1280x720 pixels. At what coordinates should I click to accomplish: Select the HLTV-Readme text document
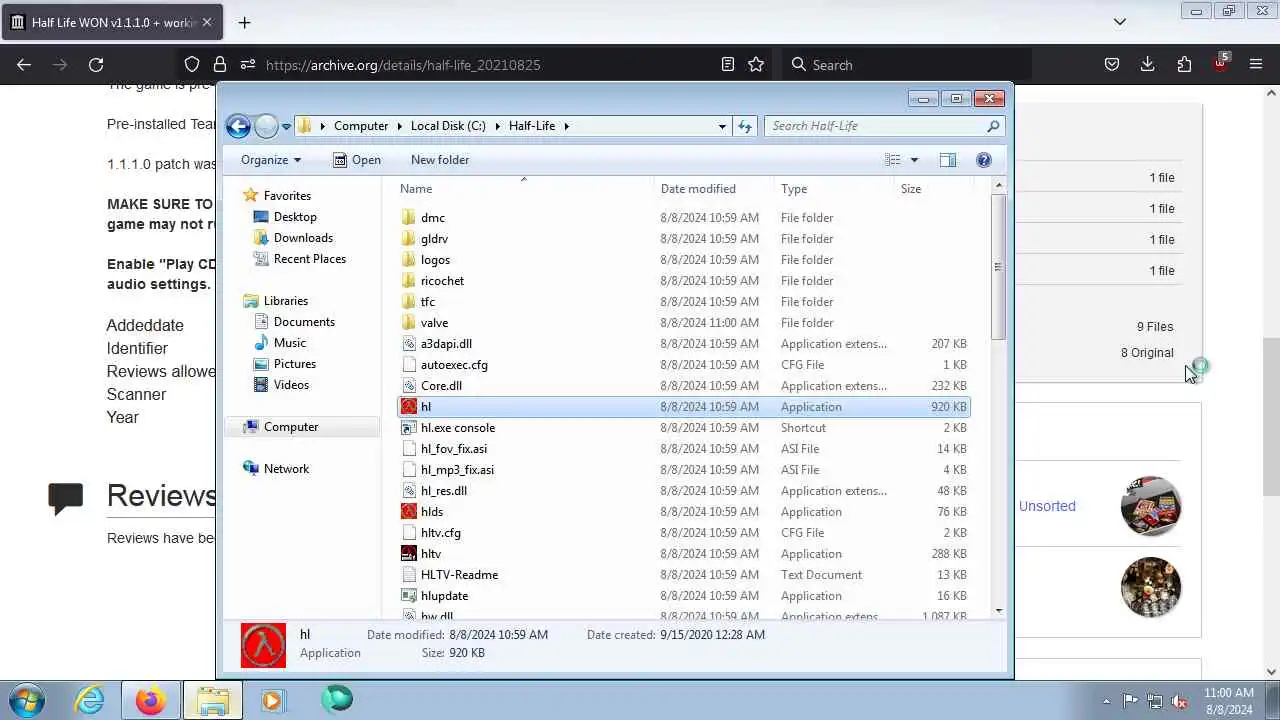pos(459,575)
